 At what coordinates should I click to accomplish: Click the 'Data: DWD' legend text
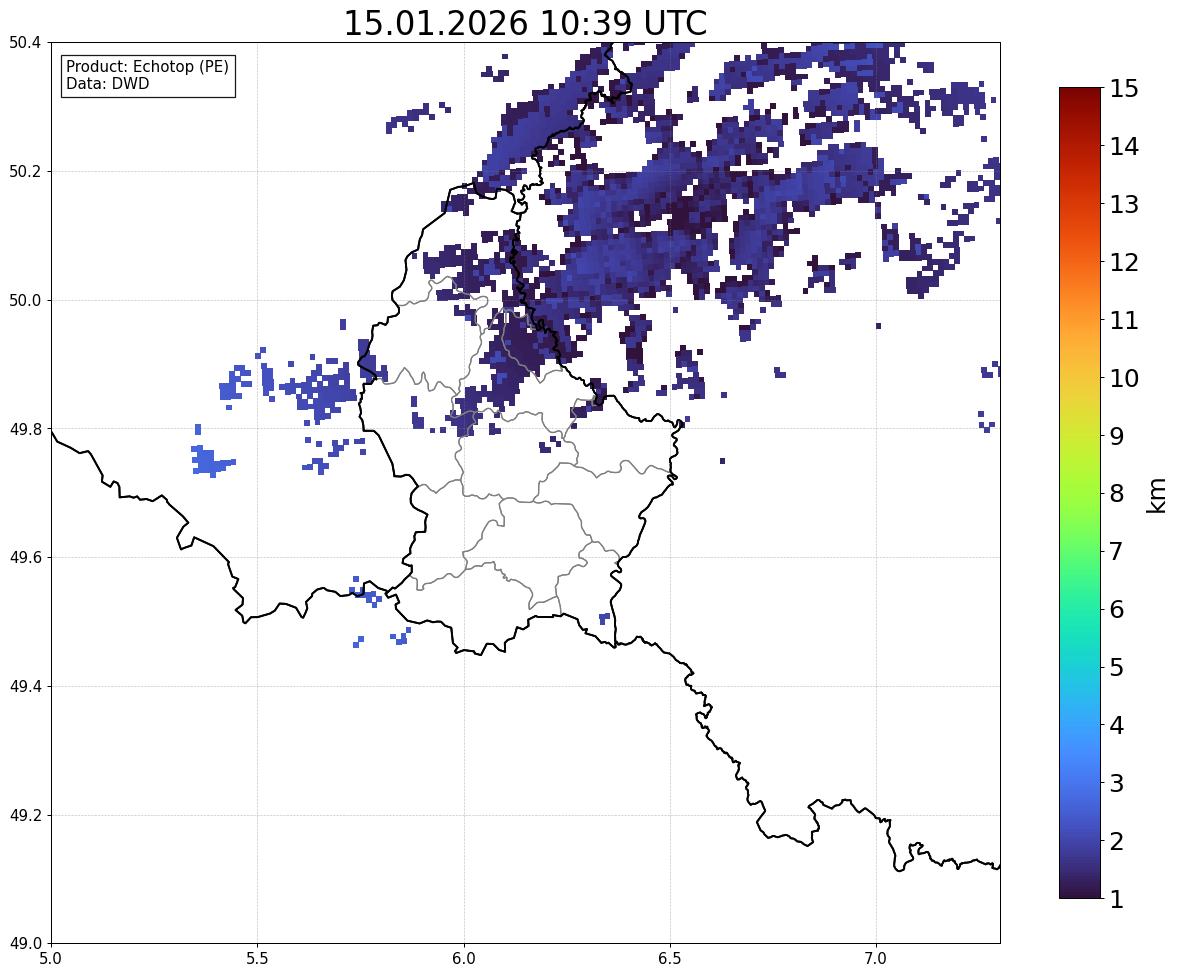[x=107, y=83]
